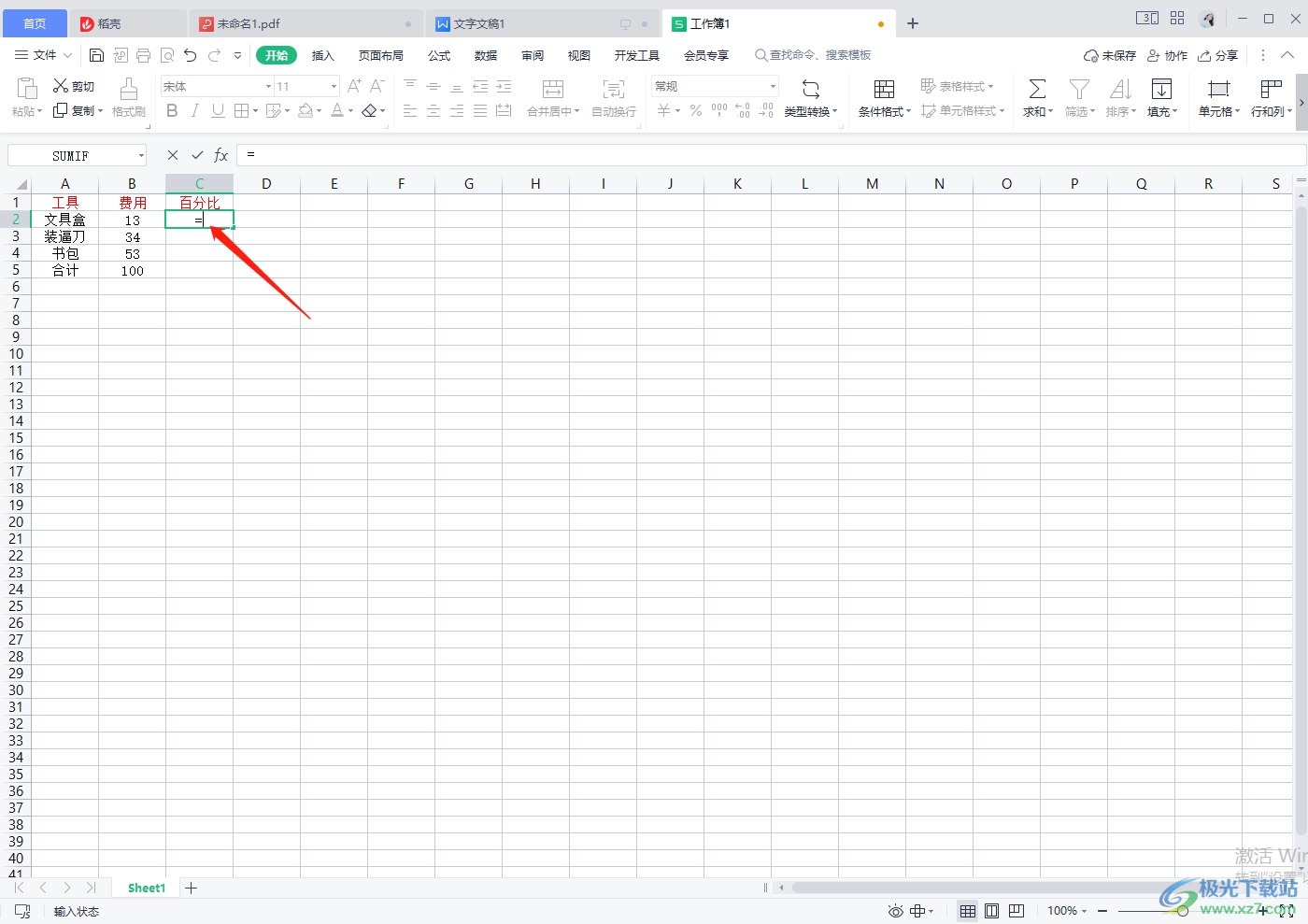Click the zoom slider handle
Viewport: 1308px width, 924px height.
click(1183, 911)
